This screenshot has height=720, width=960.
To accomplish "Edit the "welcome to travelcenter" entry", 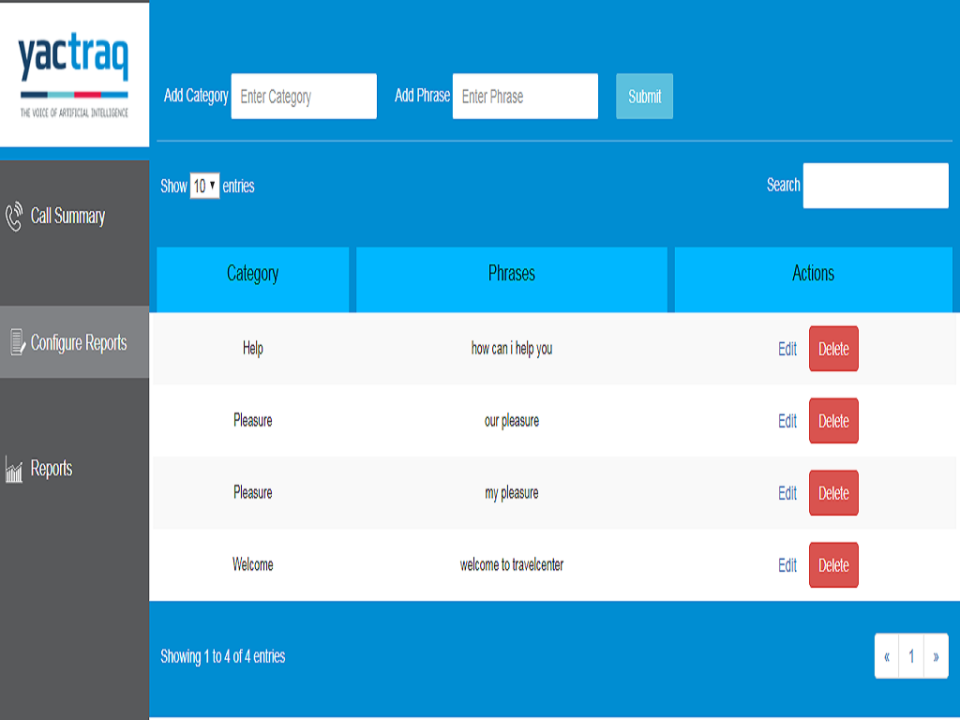I will pyautogui.click(x=786, y=565).
